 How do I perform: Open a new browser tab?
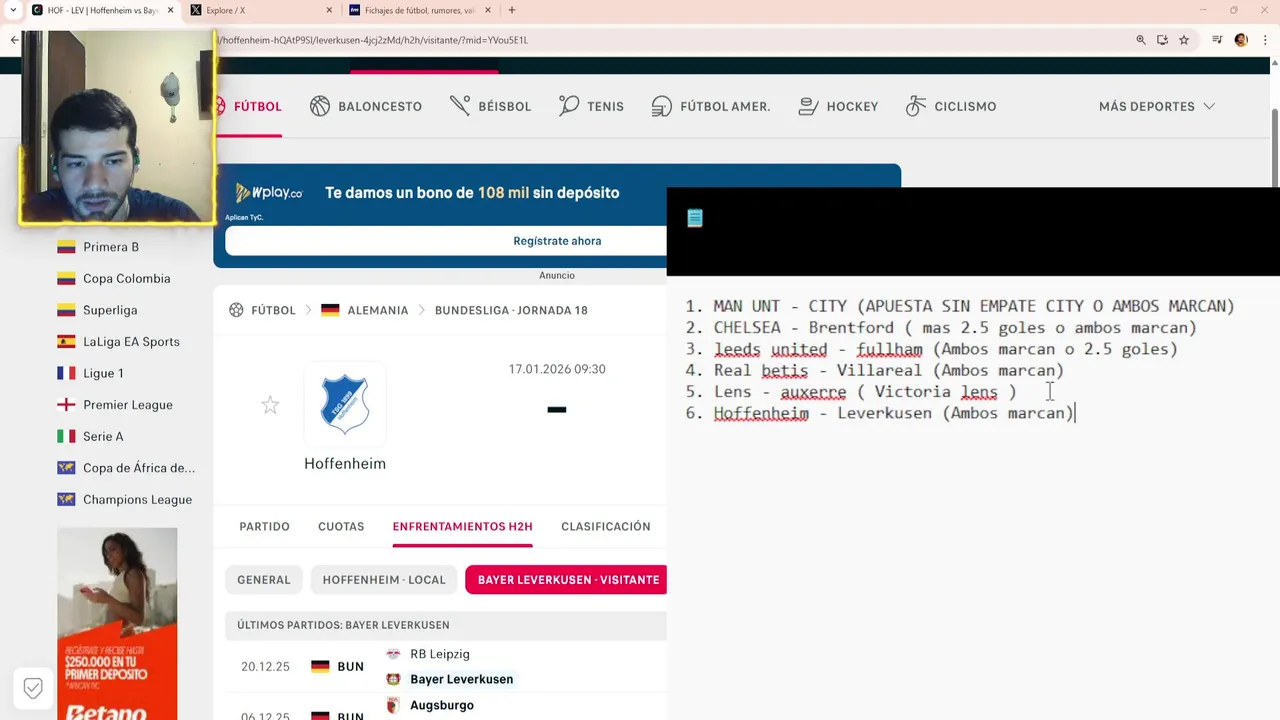(512, 10)
